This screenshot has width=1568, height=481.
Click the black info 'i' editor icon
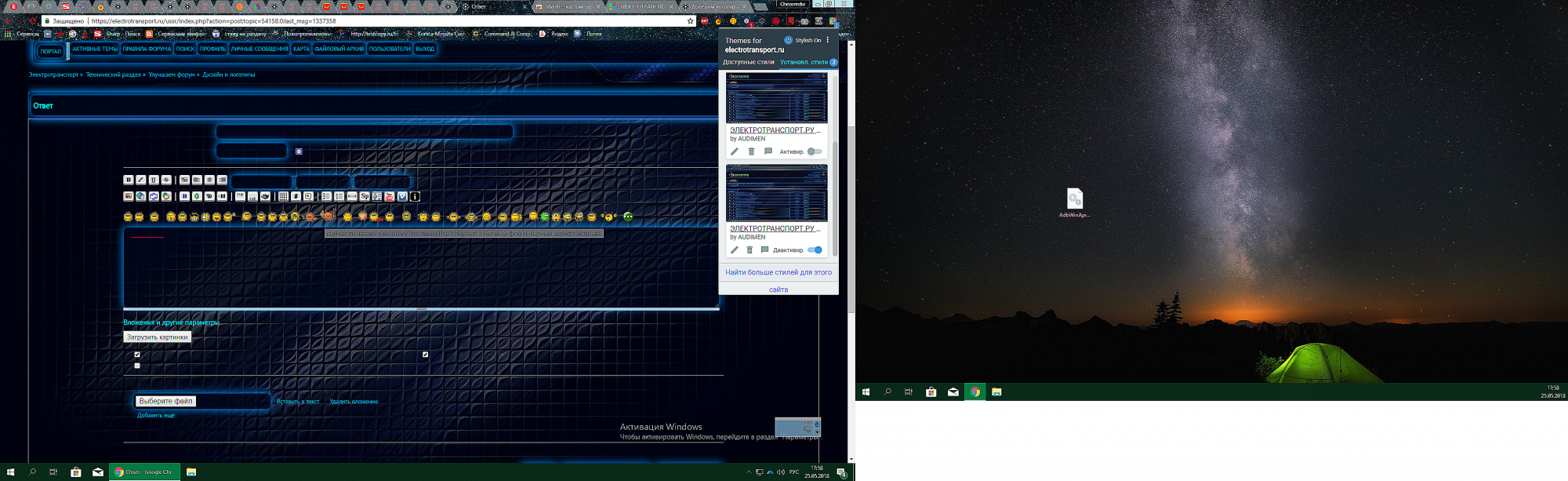tap(415, 196)
